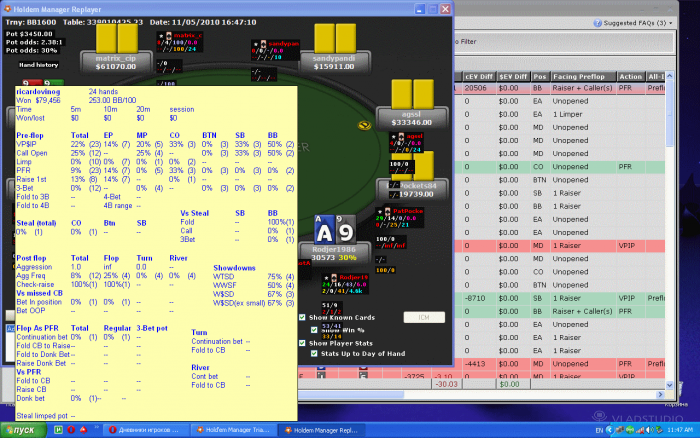Click the player note icon beside PatPocke

point(388,211)
